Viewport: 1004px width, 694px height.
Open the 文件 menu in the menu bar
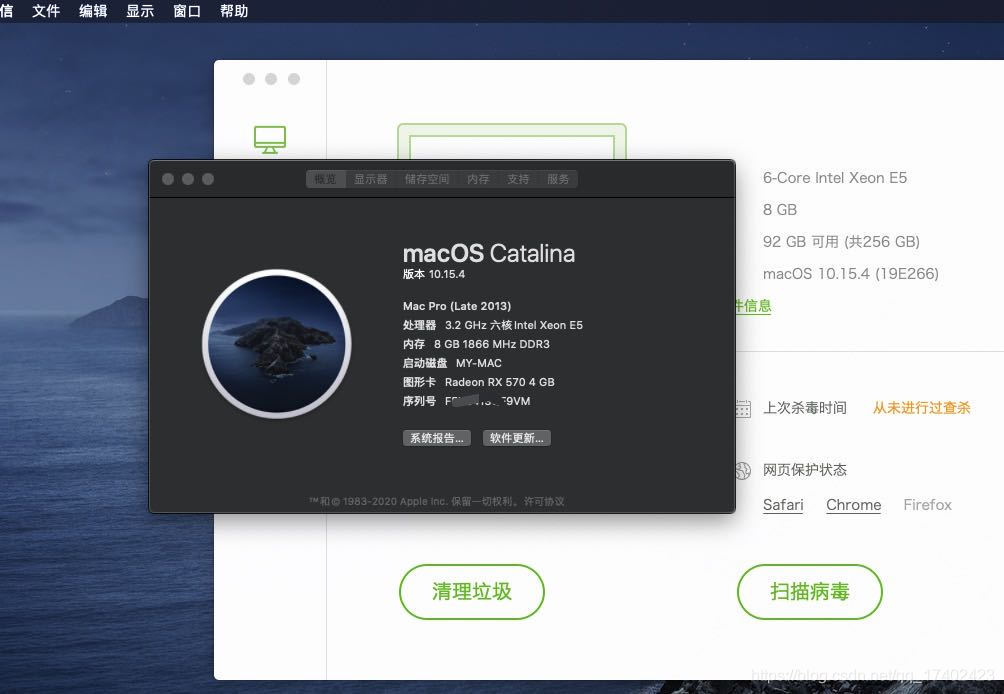(45, 11)
